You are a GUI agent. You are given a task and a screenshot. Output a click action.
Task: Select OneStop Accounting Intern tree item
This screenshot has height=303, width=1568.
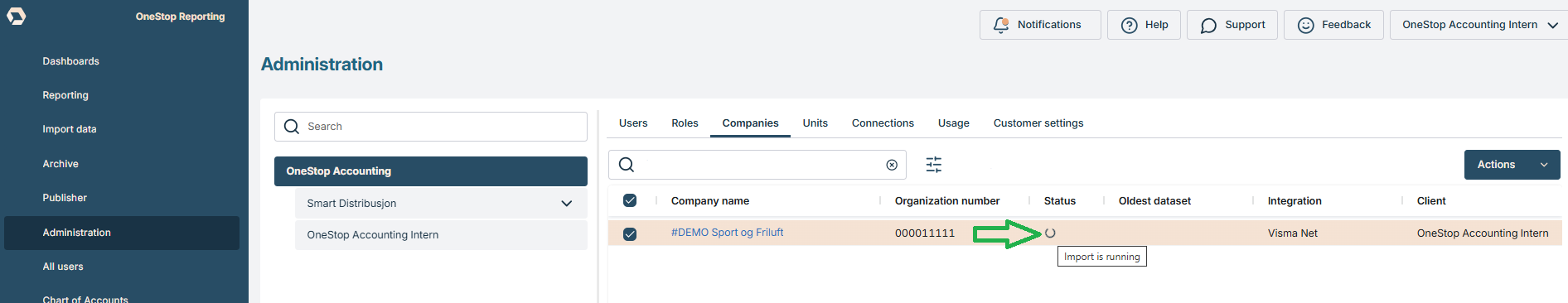pos(441,235)
